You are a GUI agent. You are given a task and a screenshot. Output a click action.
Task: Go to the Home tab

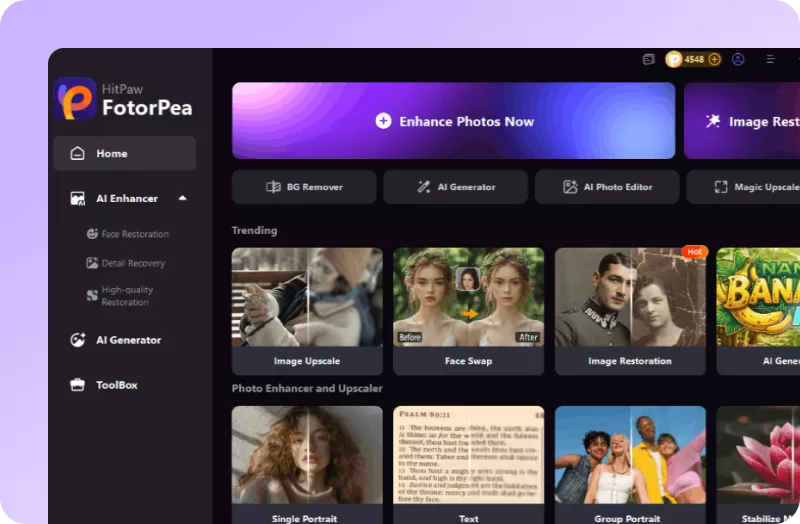pos(125,154)
